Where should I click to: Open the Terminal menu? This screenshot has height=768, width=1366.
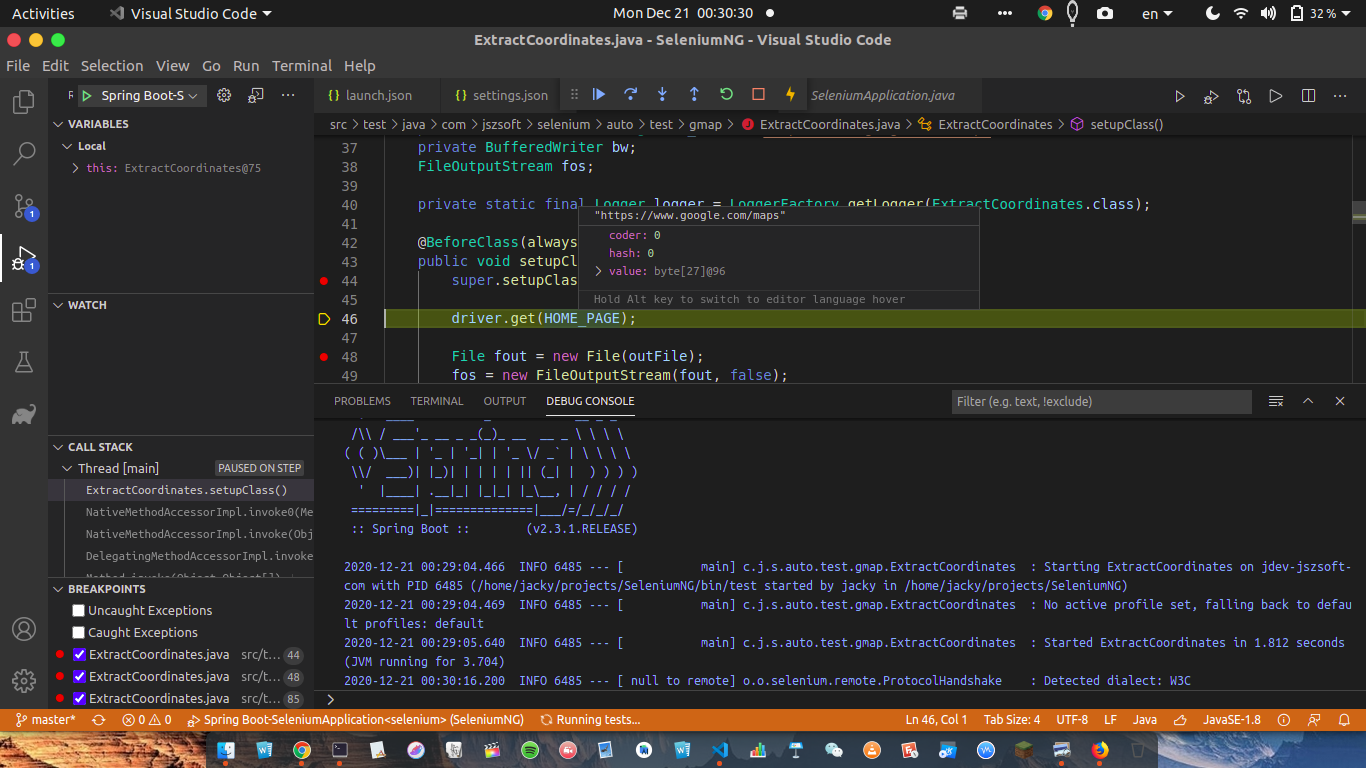coord(302,66)
